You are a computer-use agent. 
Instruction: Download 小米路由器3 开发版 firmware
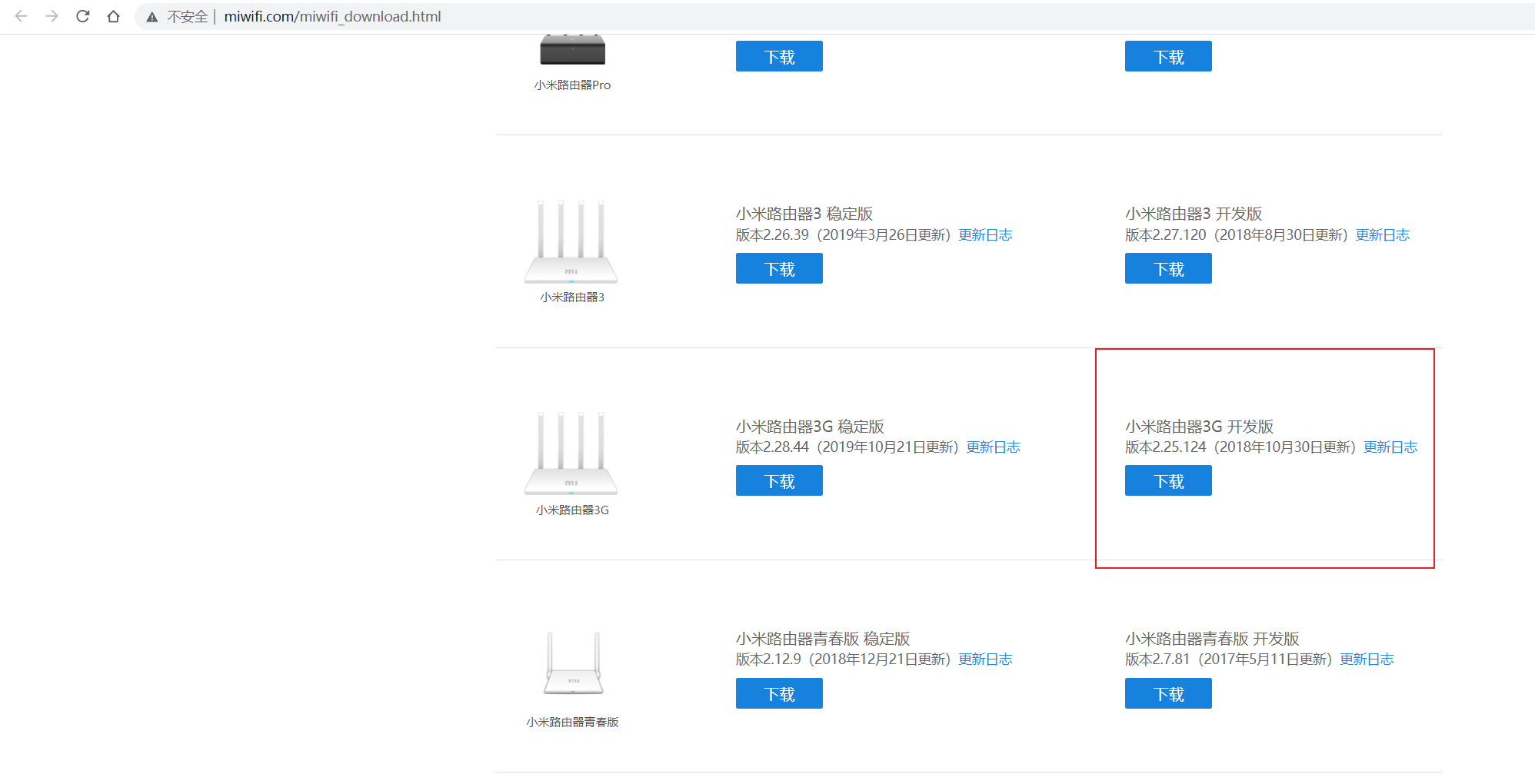(1168, 268)
